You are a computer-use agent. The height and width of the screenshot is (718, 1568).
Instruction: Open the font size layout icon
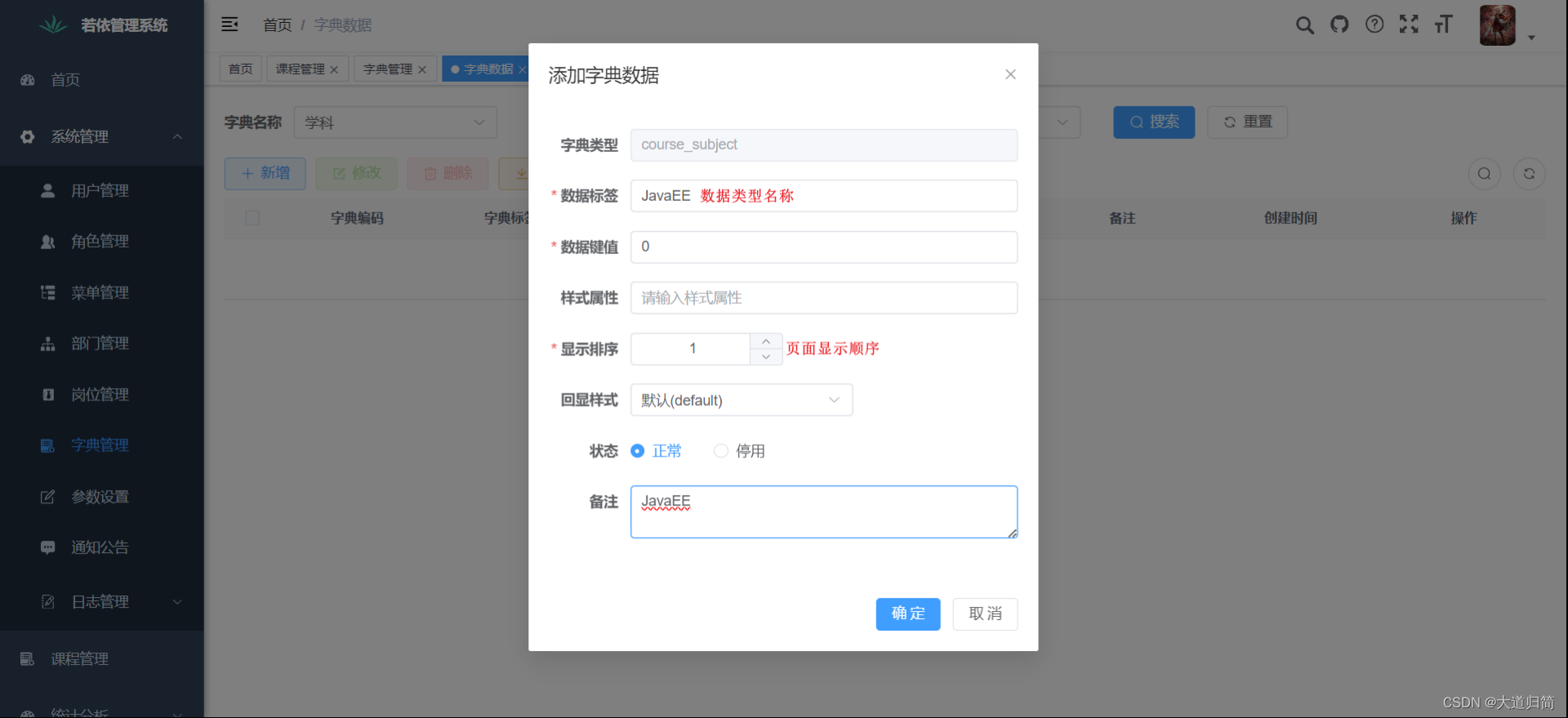tap(1444, 25)
